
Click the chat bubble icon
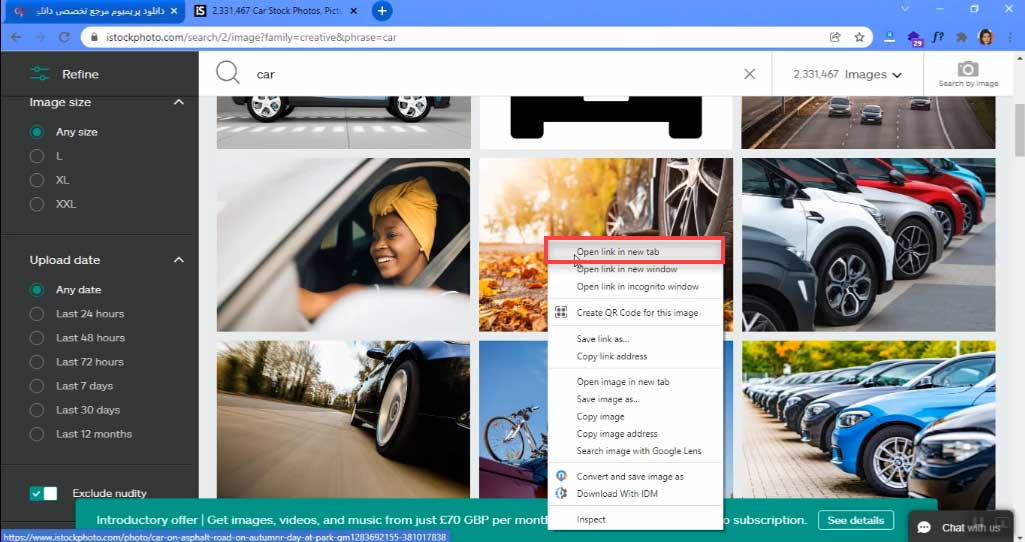click(924, 528)
